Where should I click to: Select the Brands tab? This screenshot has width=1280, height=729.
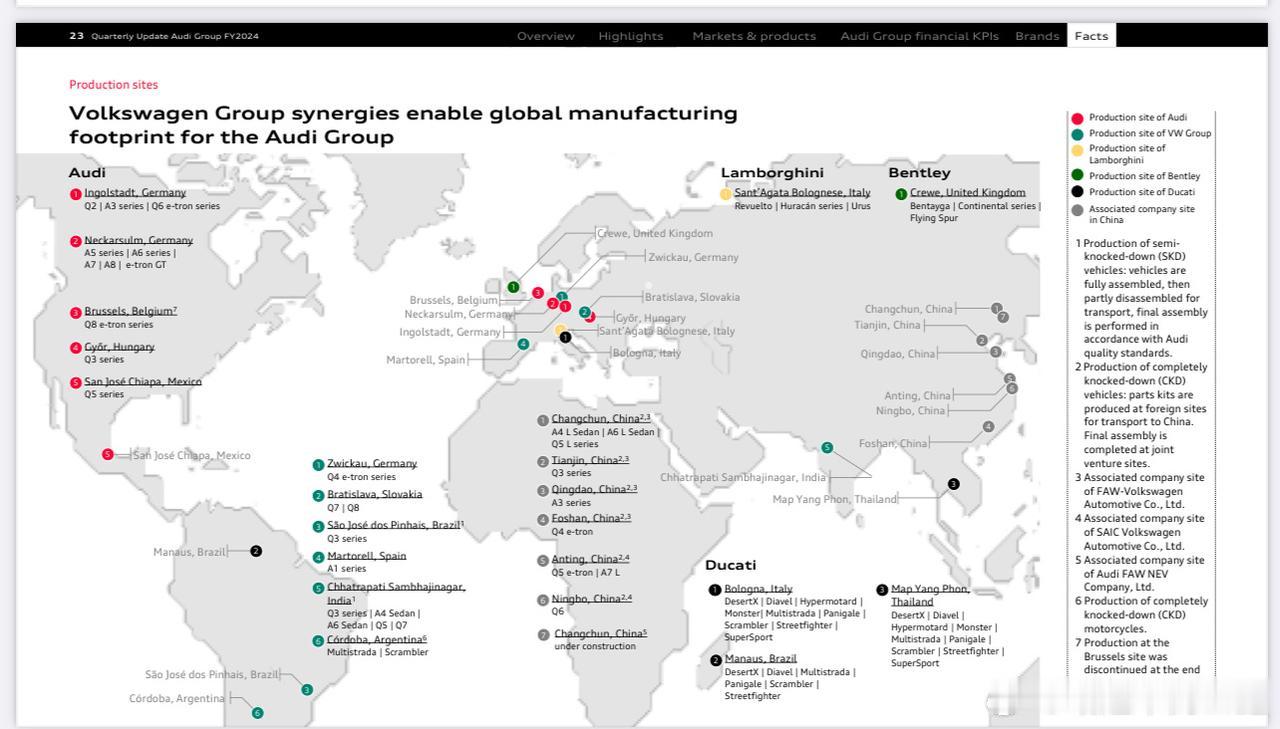coord(1037,36)
